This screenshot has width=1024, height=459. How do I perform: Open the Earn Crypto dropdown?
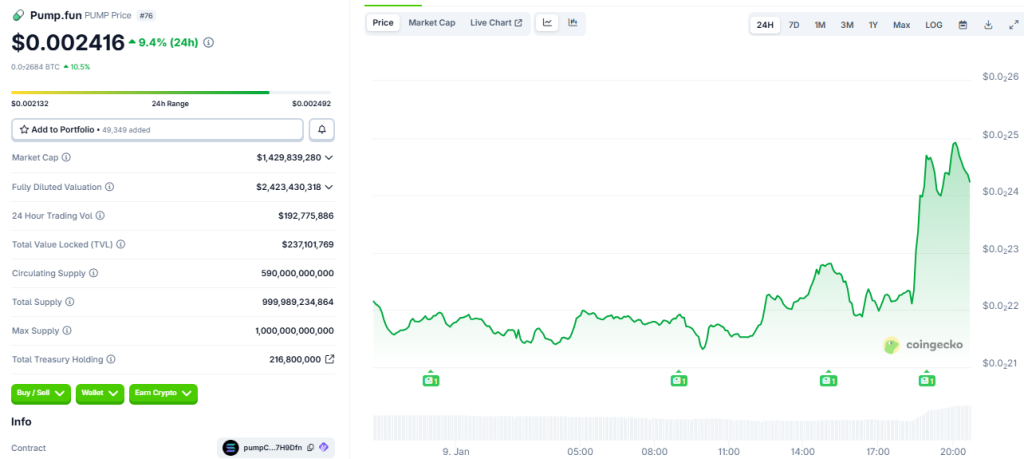tap(163, 394)
